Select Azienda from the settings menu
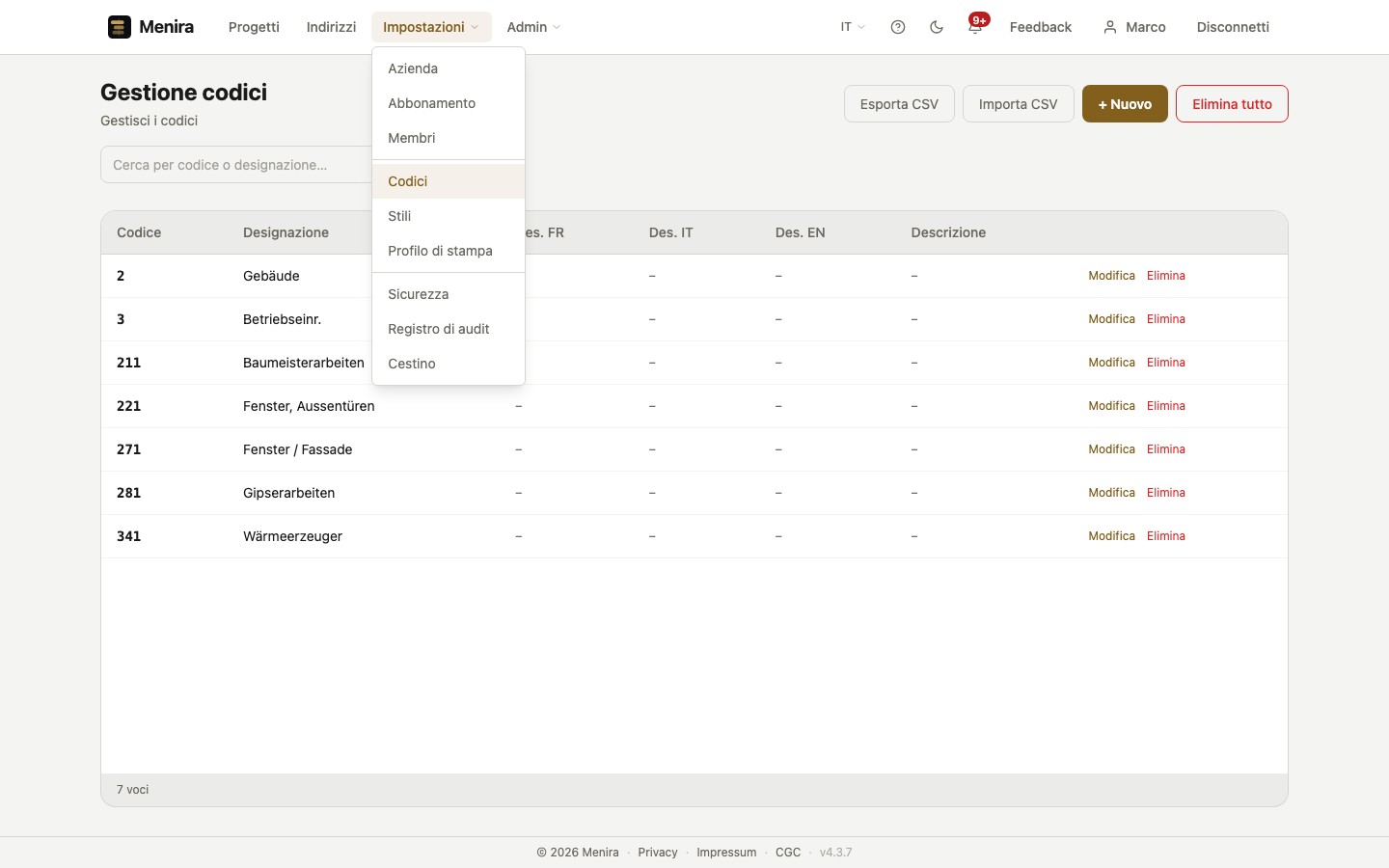The image size is (1389, 868). 449,68
